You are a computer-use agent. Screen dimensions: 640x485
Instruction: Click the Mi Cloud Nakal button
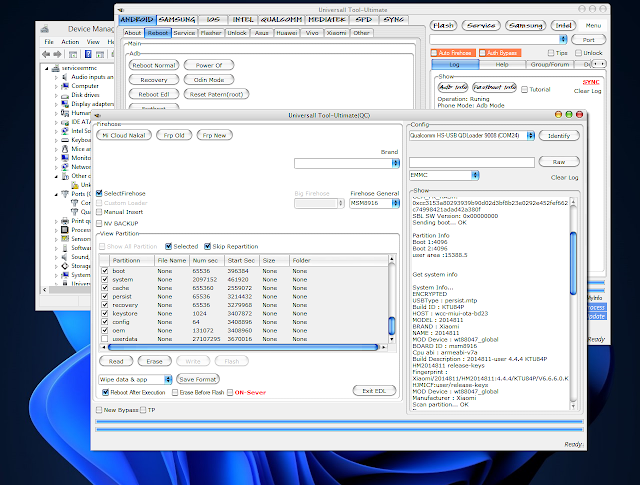pyautogui.click(x=124, y=135)
